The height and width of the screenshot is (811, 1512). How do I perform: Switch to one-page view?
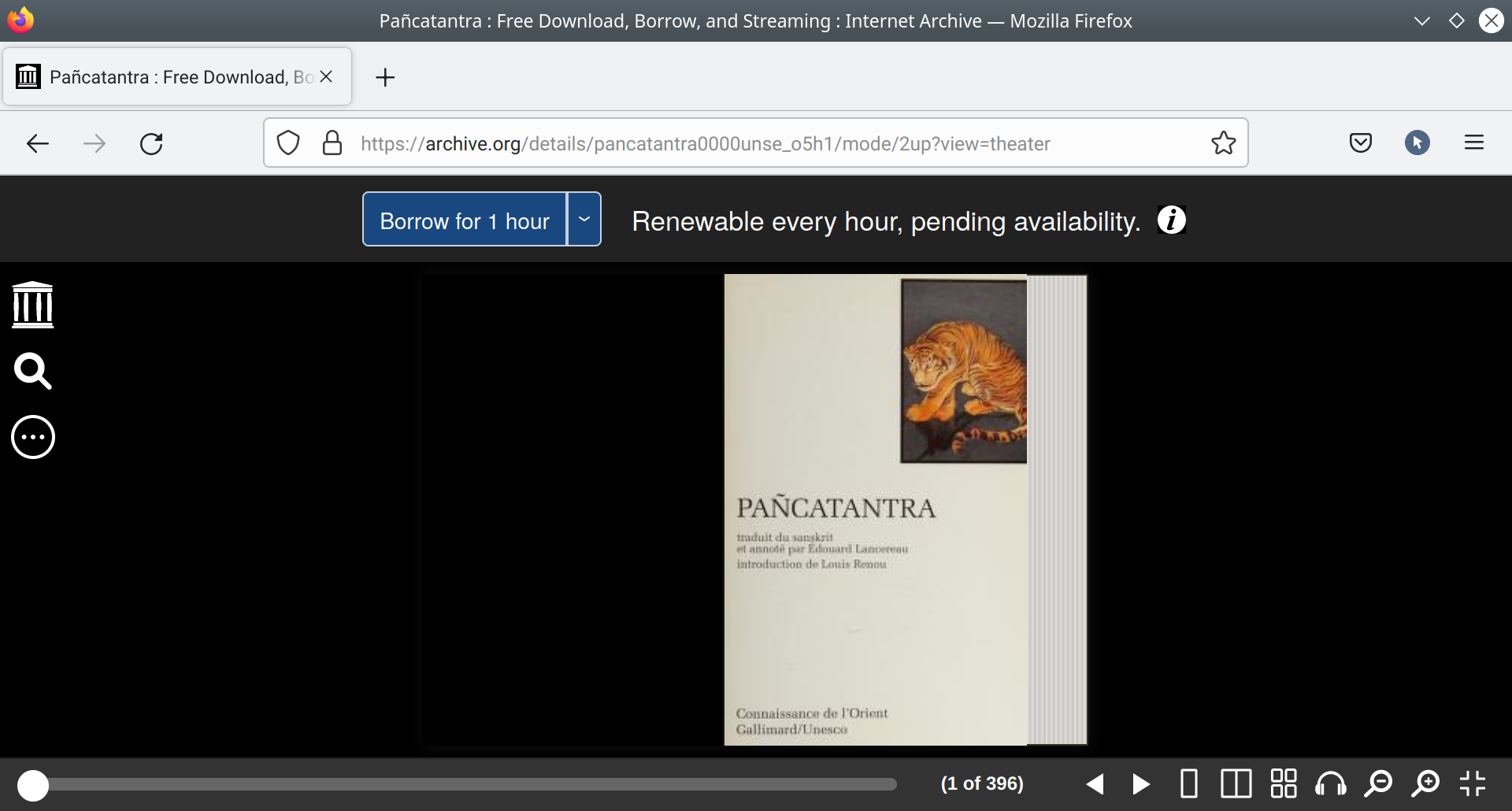[1189, 784]
